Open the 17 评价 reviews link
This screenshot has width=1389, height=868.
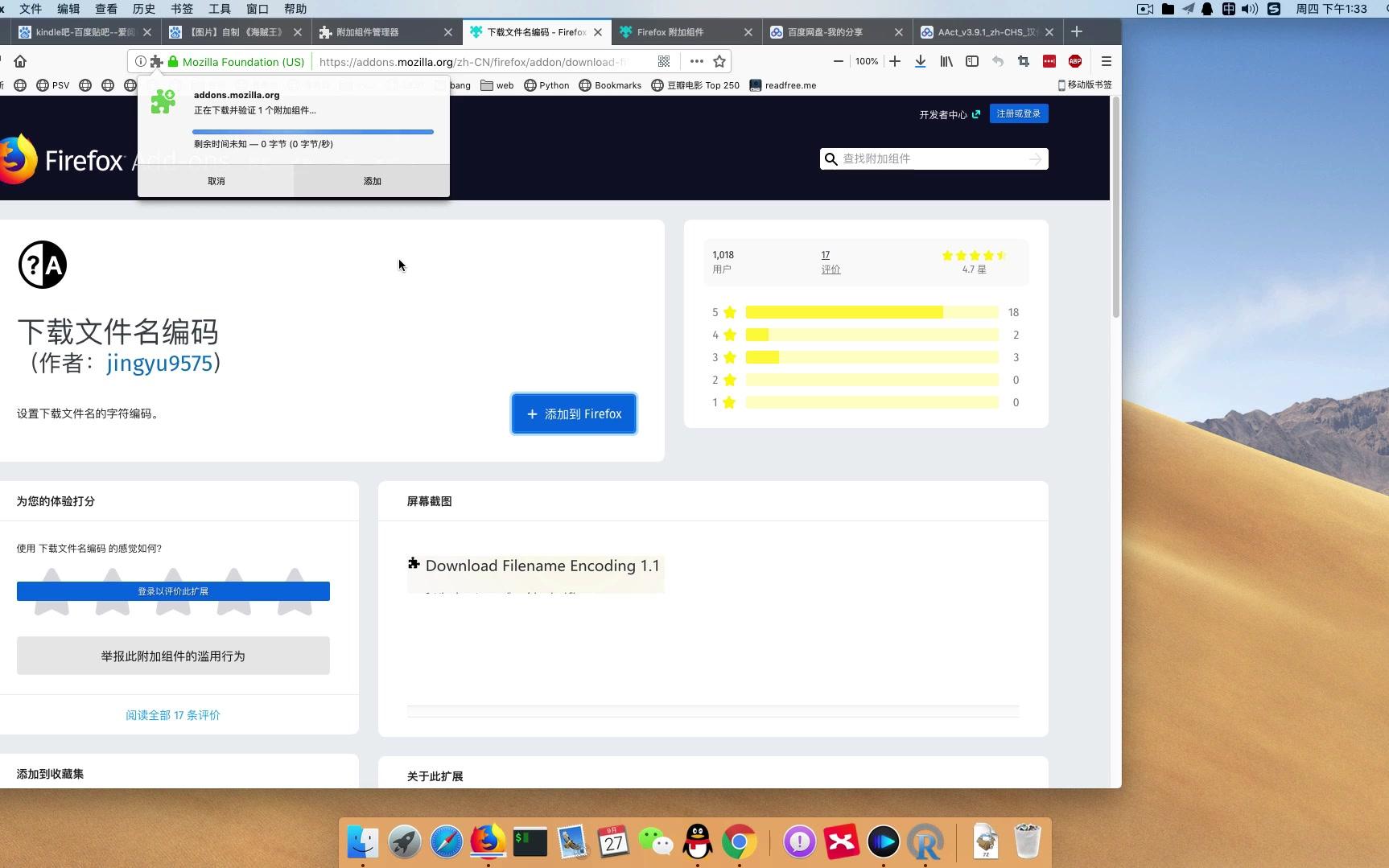click(x=831, y=262)
